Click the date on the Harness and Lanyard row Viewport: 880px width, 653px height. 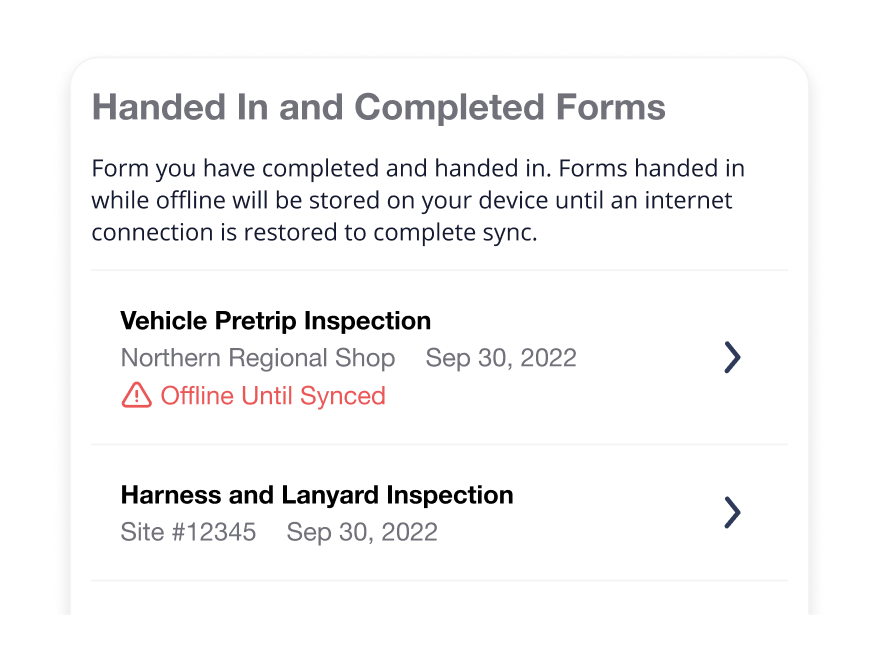coord(362,532)
